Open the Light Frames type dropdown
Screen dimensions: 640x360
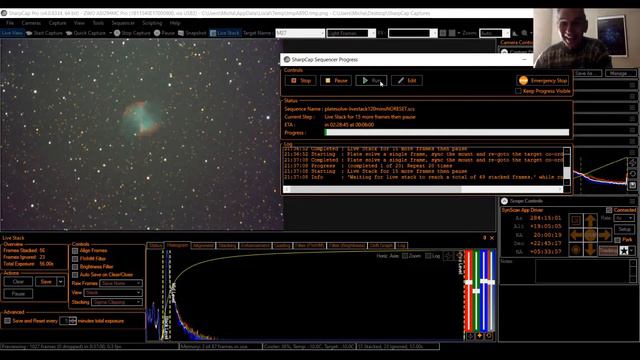pyautogui.click(x=351, y=33)
